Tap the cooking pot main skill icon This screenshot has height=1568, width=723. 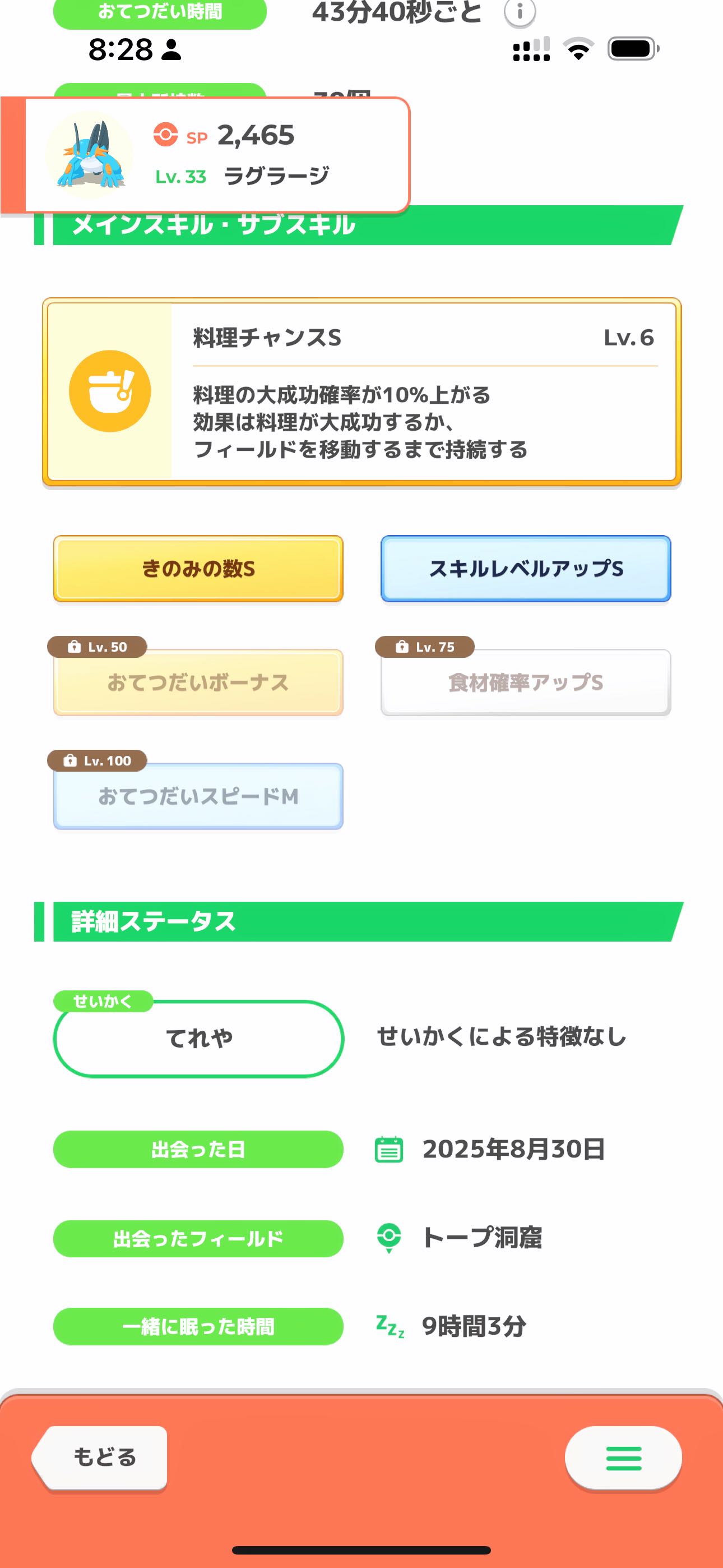tap(110, 391)
